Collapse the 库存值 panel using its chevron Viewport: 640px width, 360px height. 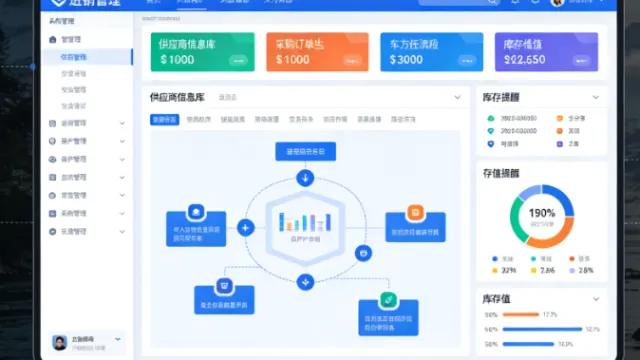596,299
